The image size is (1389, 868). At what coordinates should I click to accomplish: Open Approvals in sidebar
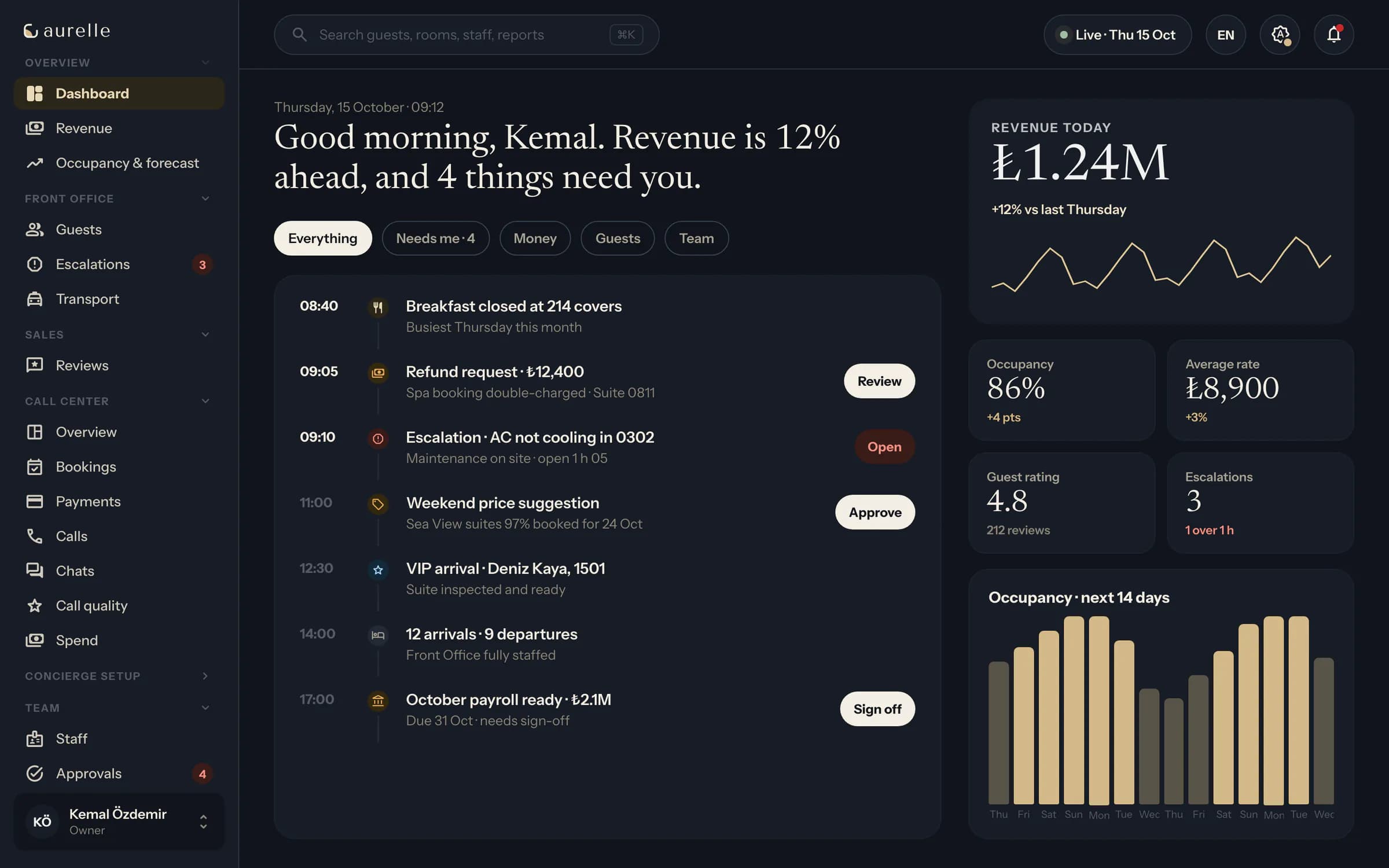coord(119,773)
